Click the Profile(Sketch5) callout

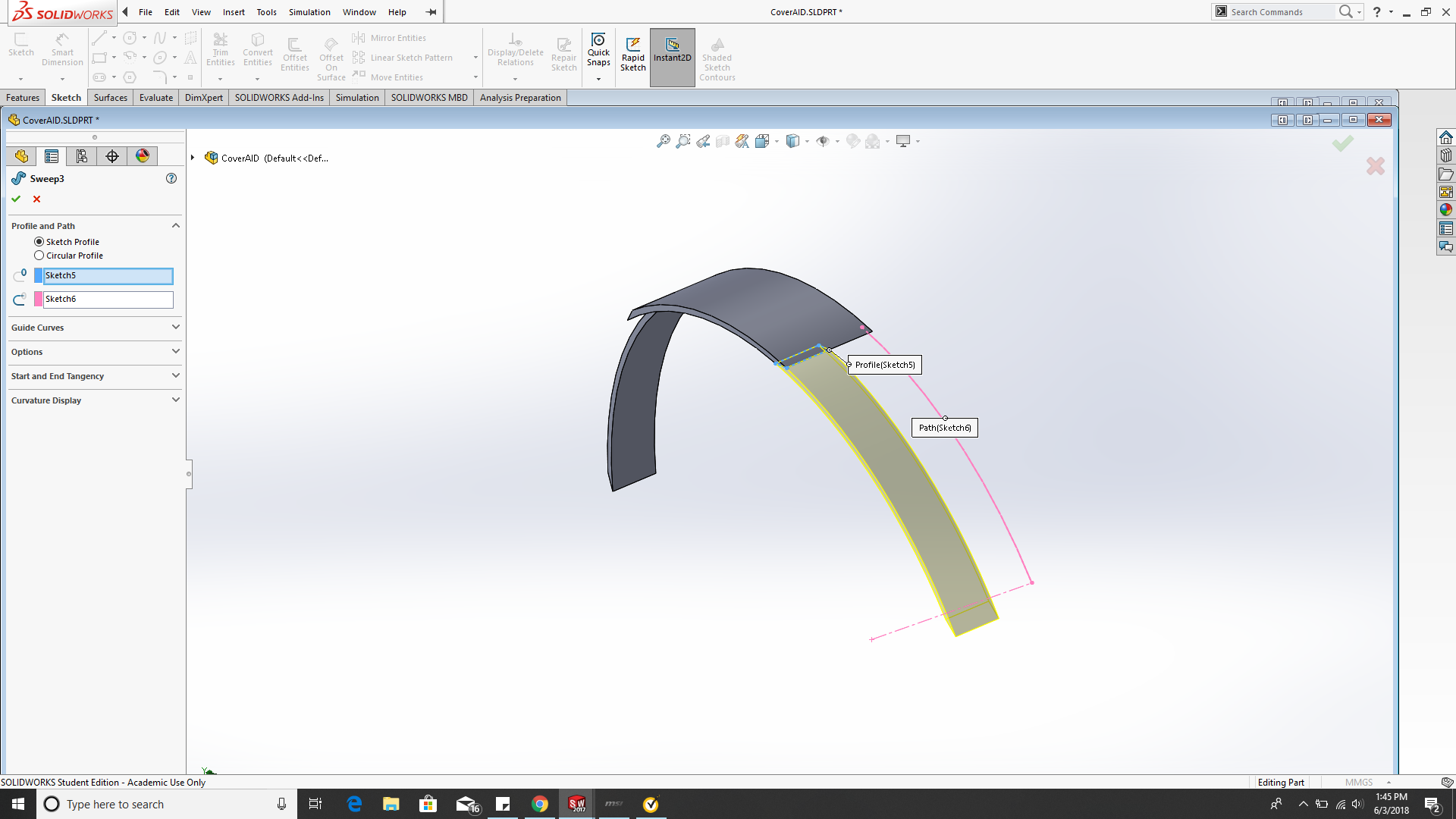coord(885,365)
